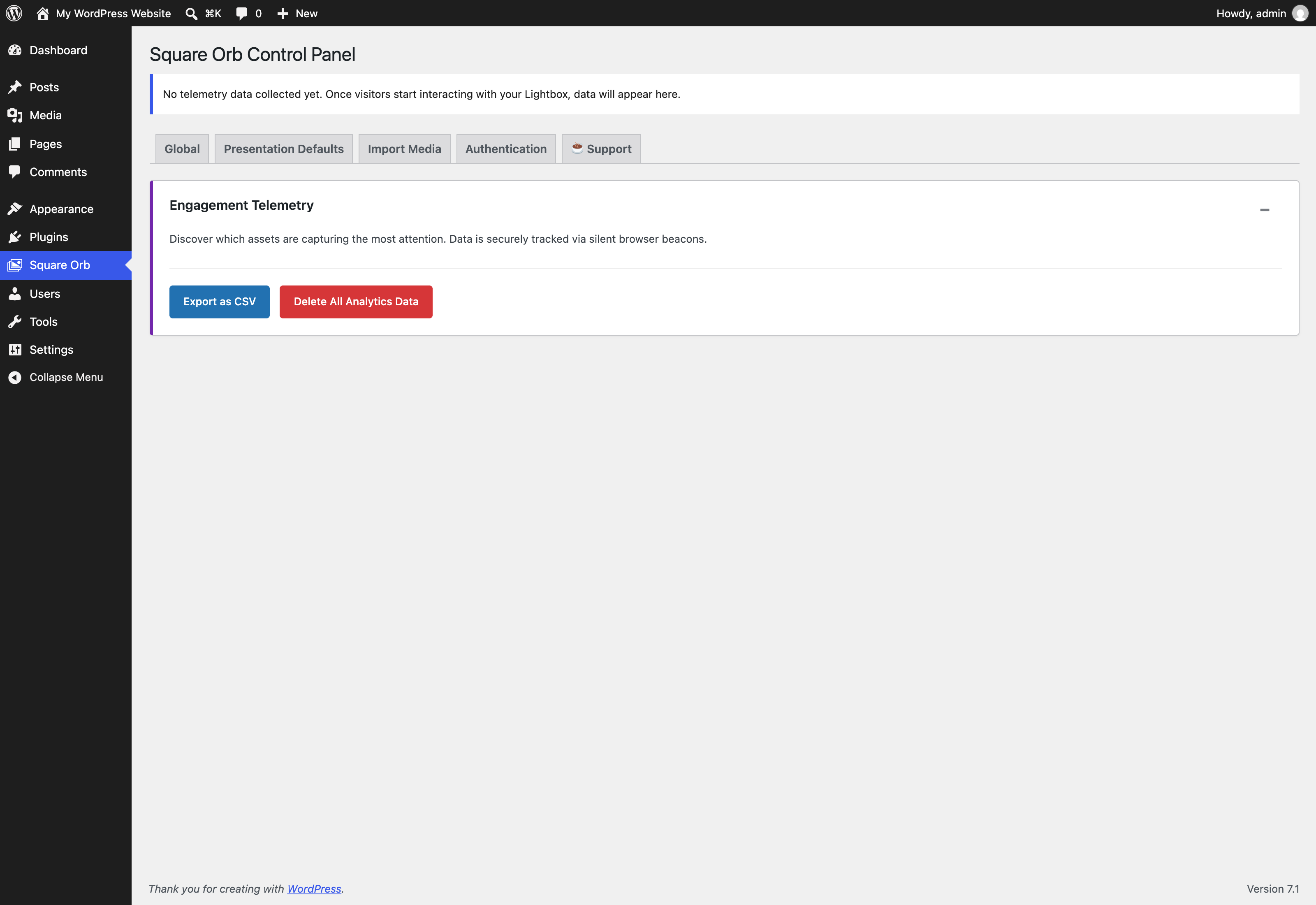Viewport: 1316px width, 905px height.
Task: Click the Collapse Menu label
Action: (x=66, y=377)
